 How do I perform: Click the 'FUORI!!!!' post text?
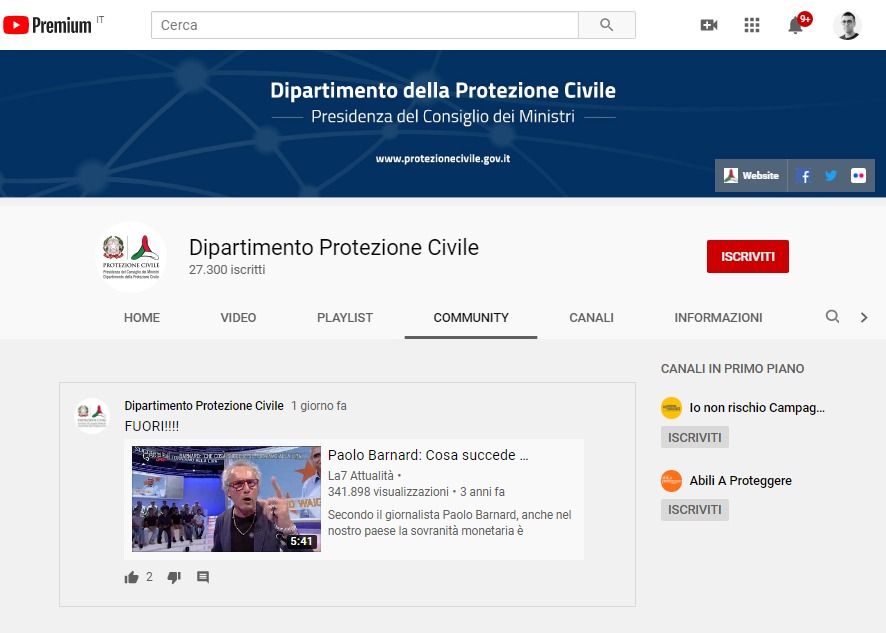pyautogui.click(x=151, y=426)
